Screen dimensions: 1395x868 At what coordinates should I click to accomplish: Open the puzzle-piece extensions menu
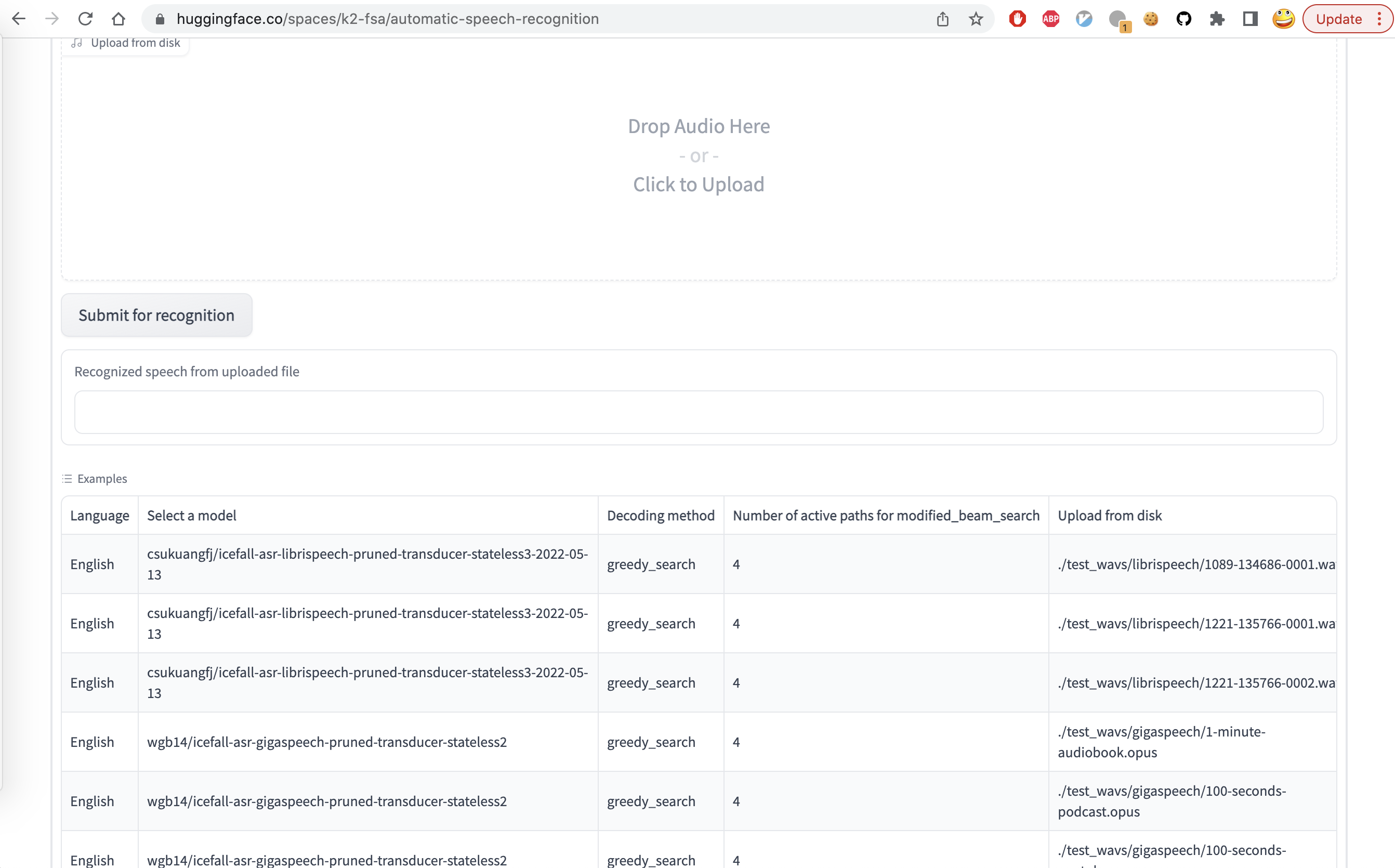click(1217, 18)
